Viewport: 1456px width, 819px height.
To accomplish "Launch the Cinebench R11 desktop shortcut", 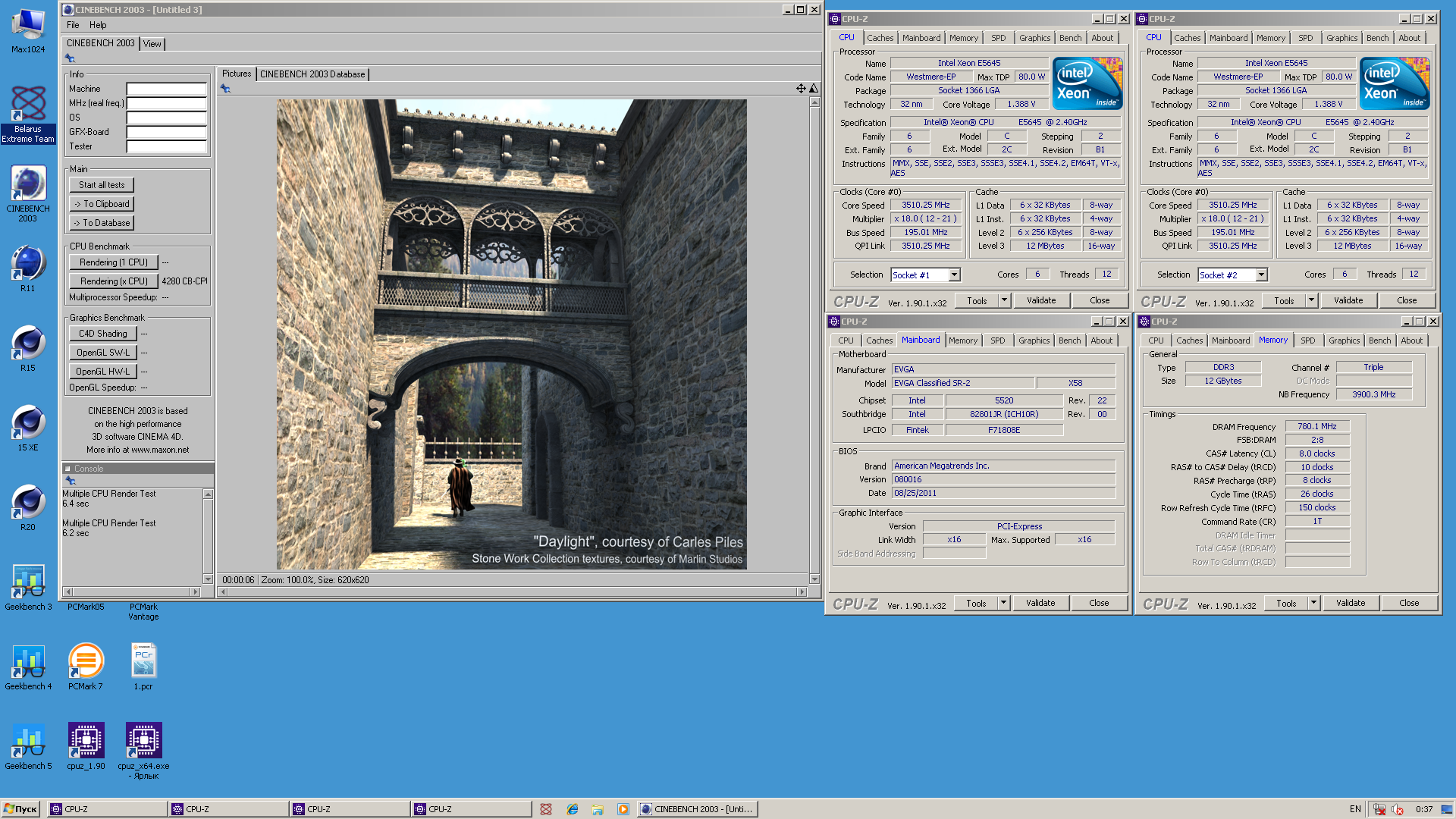I will (28, 269).
